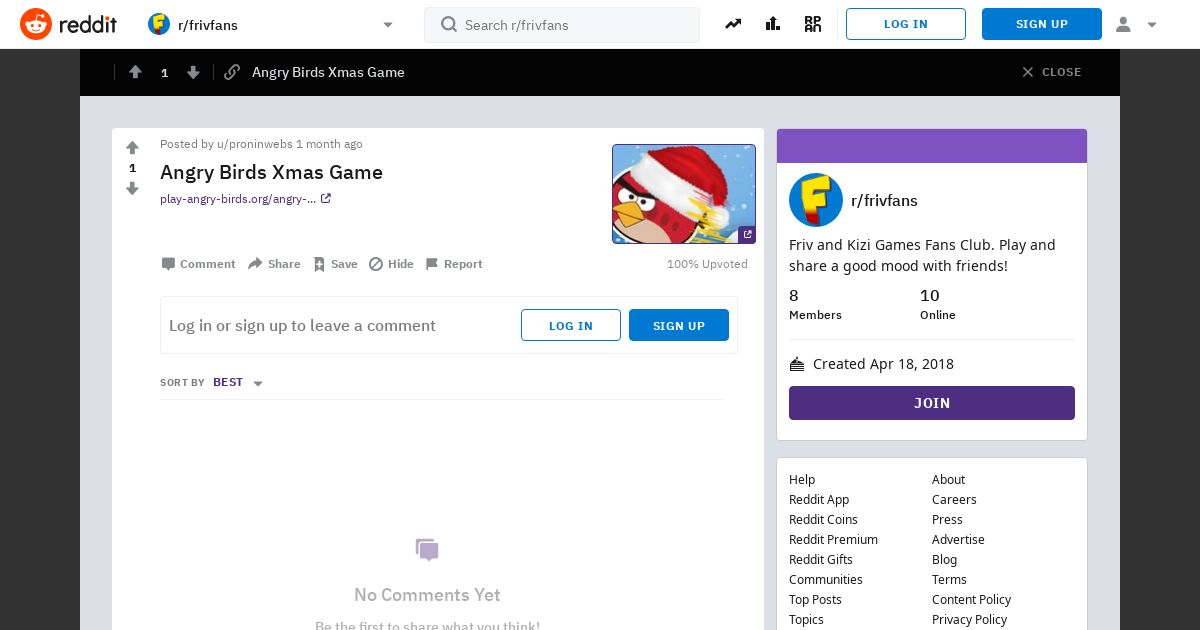Screen dimensions: 1200x630
Task: Report the post
Action: click(x=454, y=264)
